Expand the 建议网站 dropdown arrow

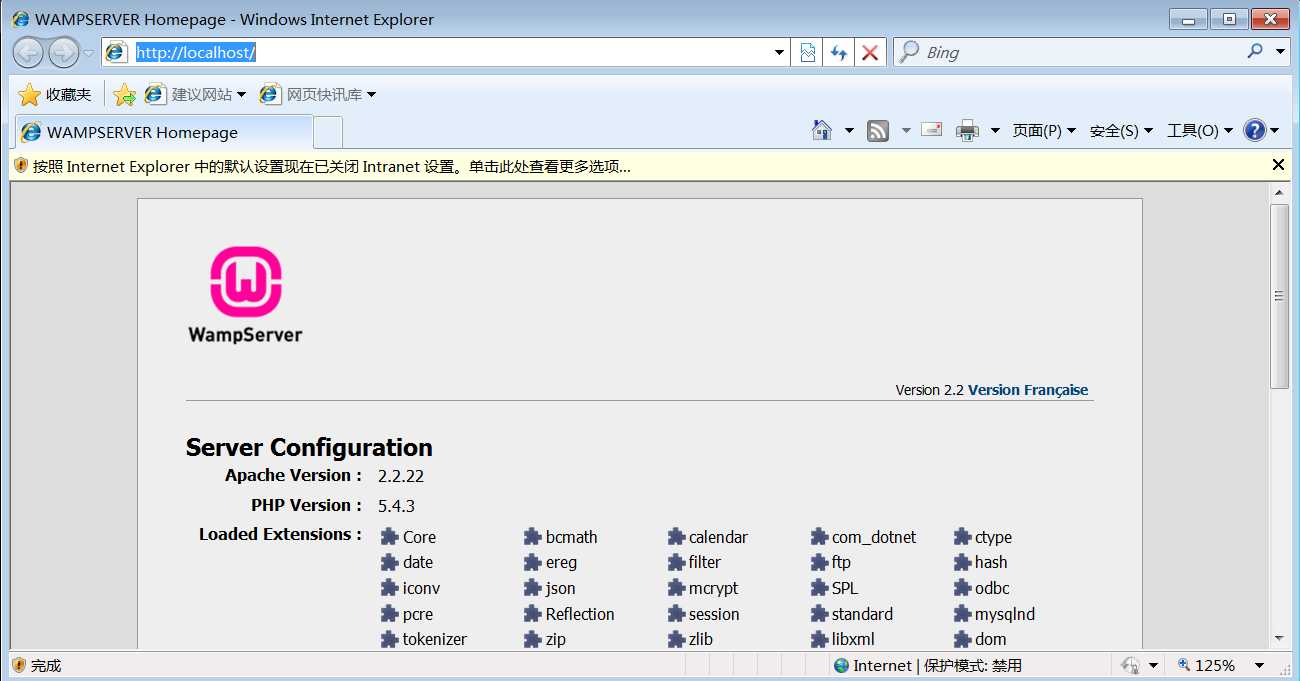241,95
